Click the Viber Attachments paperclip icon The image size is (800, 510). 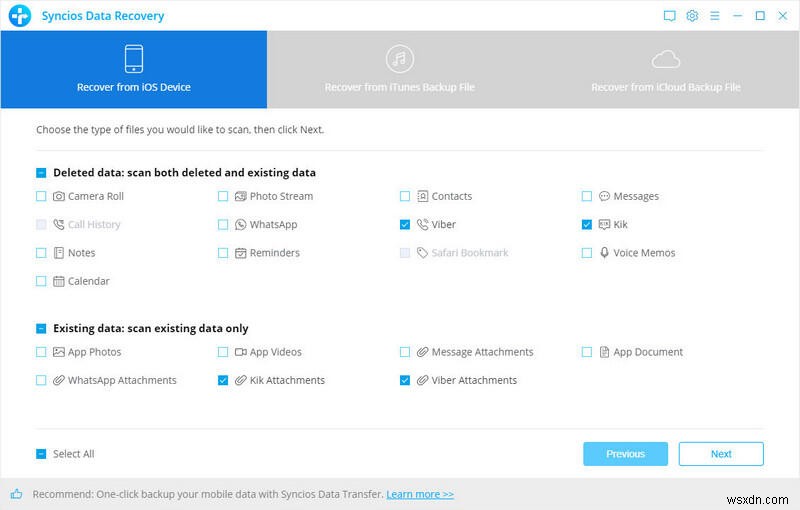422,380
